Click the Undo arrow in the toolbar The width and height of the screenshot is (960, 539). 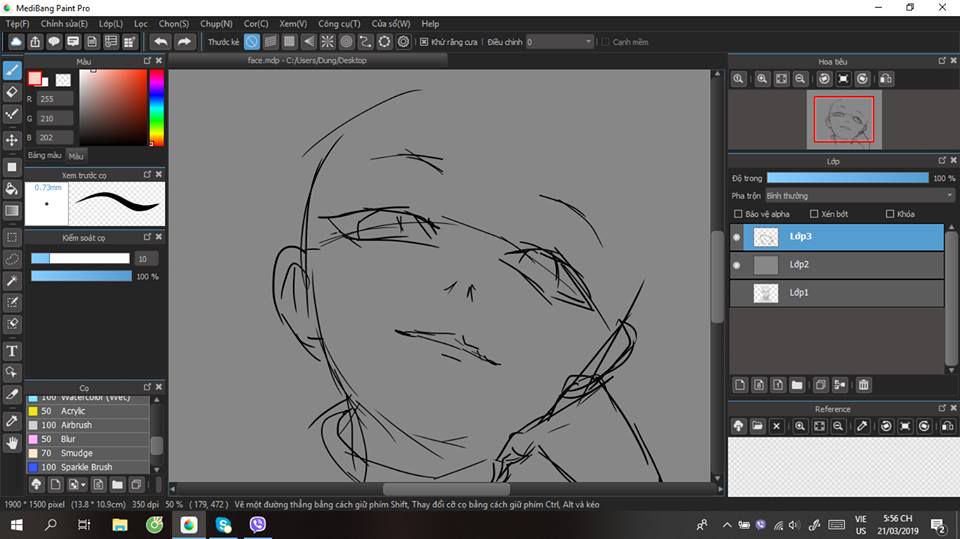click(x=160, y=42)
